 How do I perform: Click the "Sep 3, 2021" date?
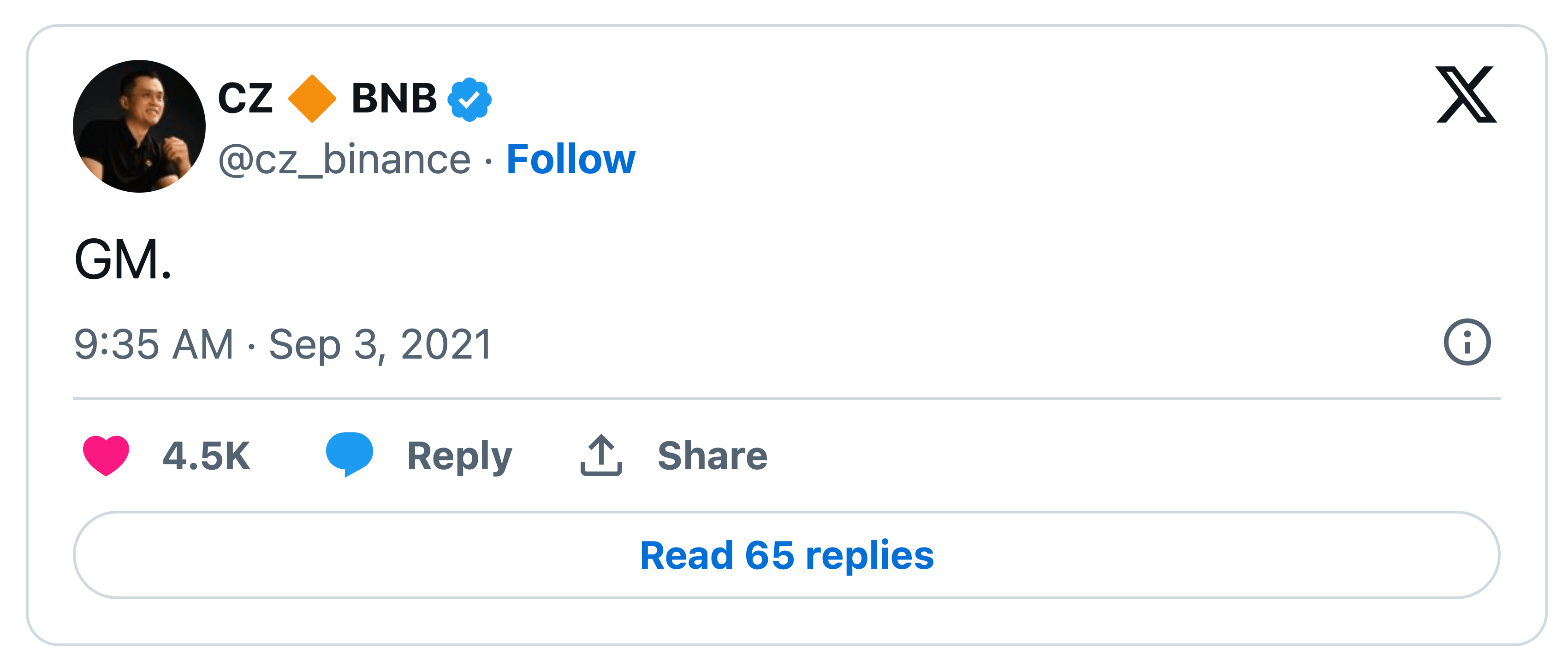380,344
